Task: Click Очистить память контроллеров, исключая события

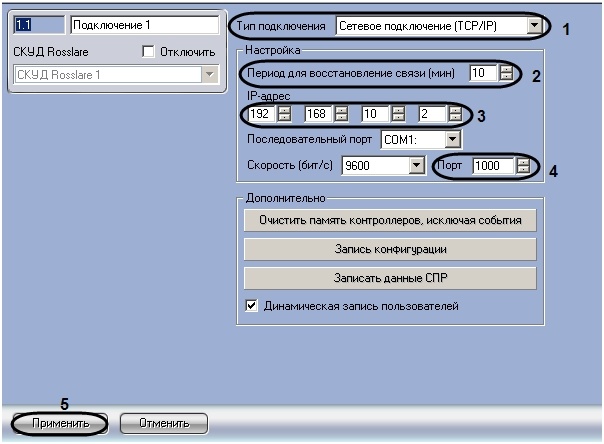Action: [x=391, y=220]
